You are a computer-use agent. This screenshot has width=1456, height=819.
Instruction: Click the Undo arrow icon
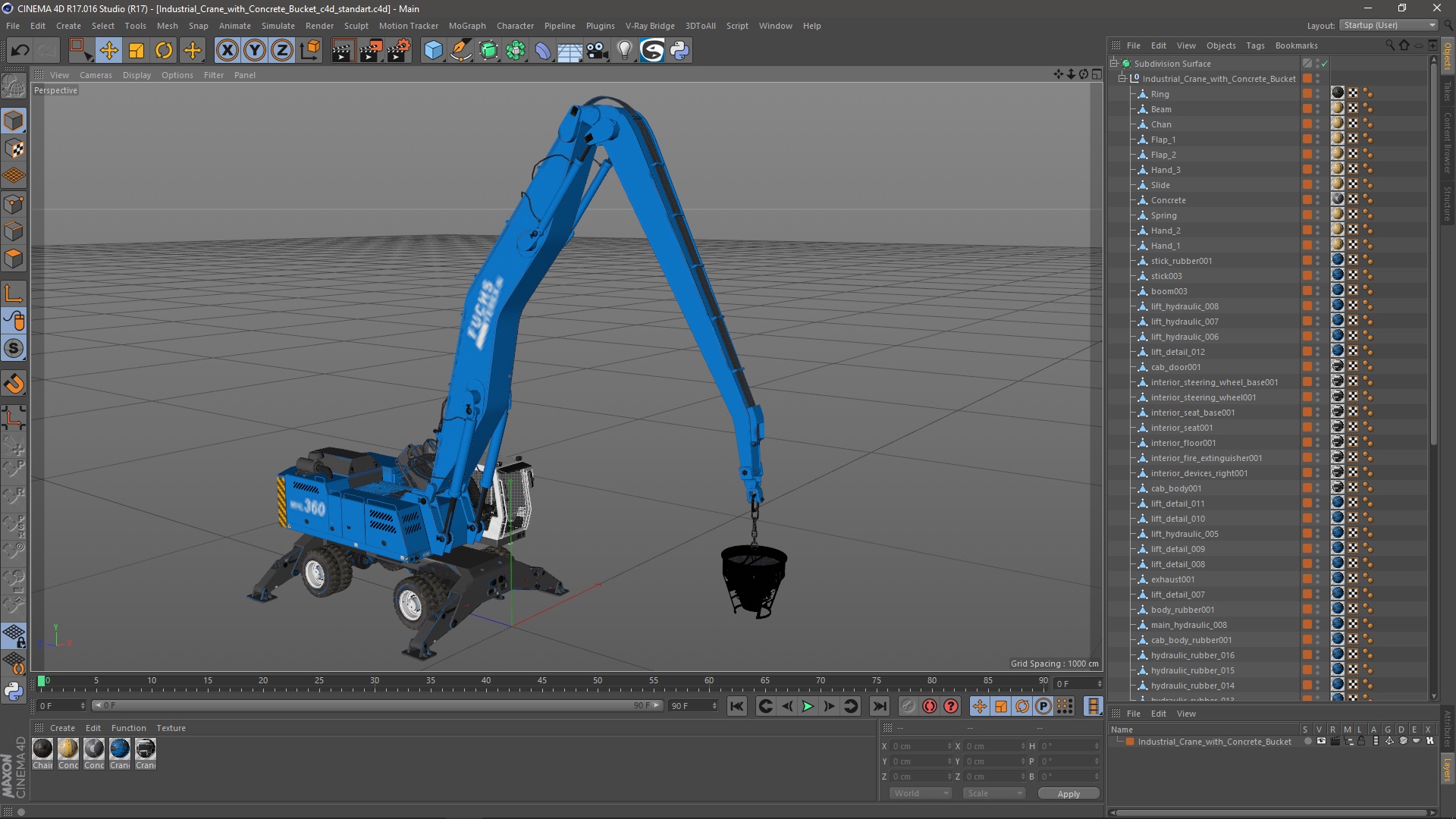(20, 51)
